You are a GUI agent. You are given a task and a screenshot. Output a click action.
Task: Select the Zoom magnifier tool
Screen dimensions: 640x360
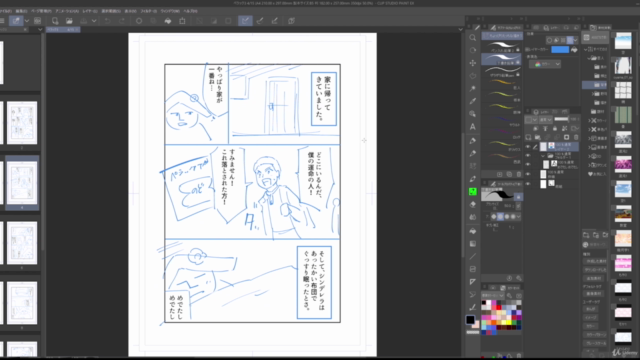tap(473, 38)
